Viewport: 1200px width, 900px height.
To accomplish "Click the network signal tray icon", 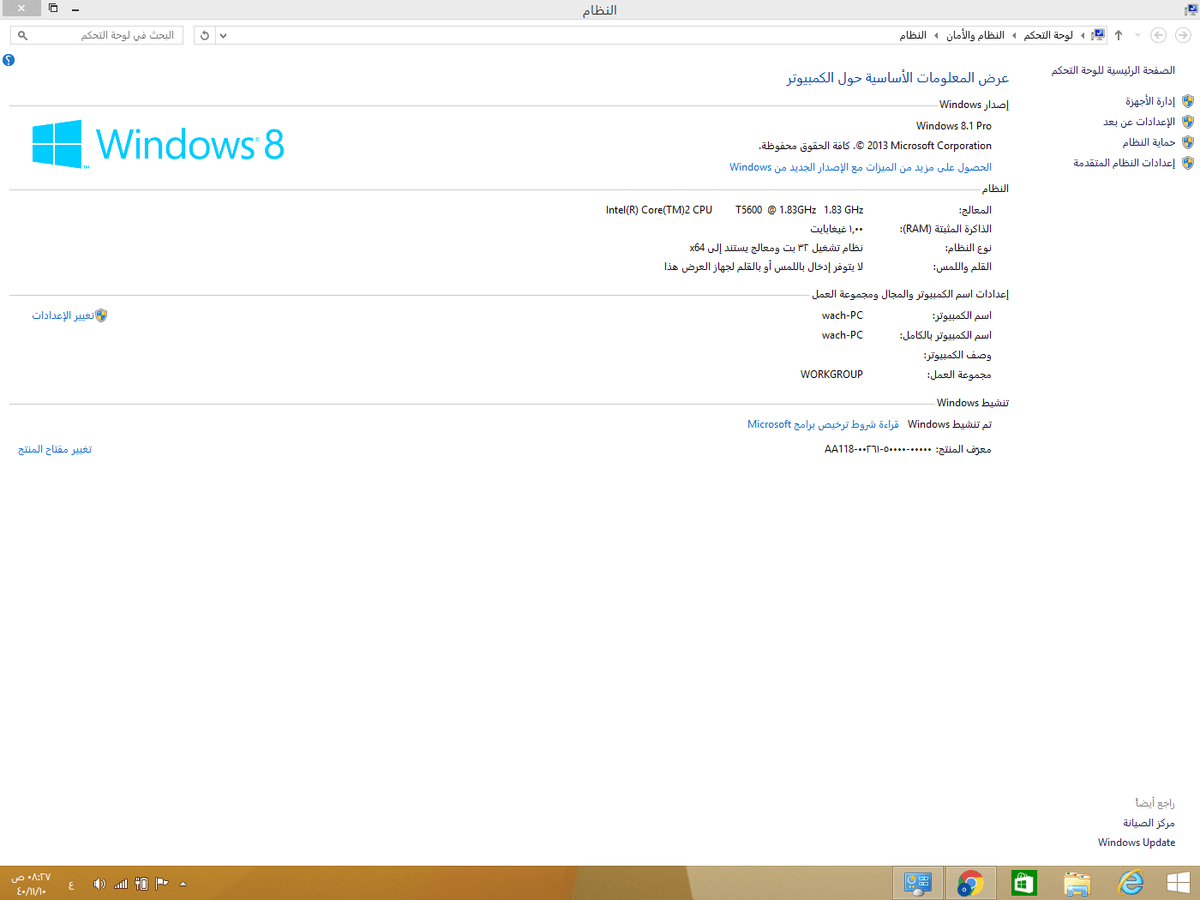I will click(121, 884).
